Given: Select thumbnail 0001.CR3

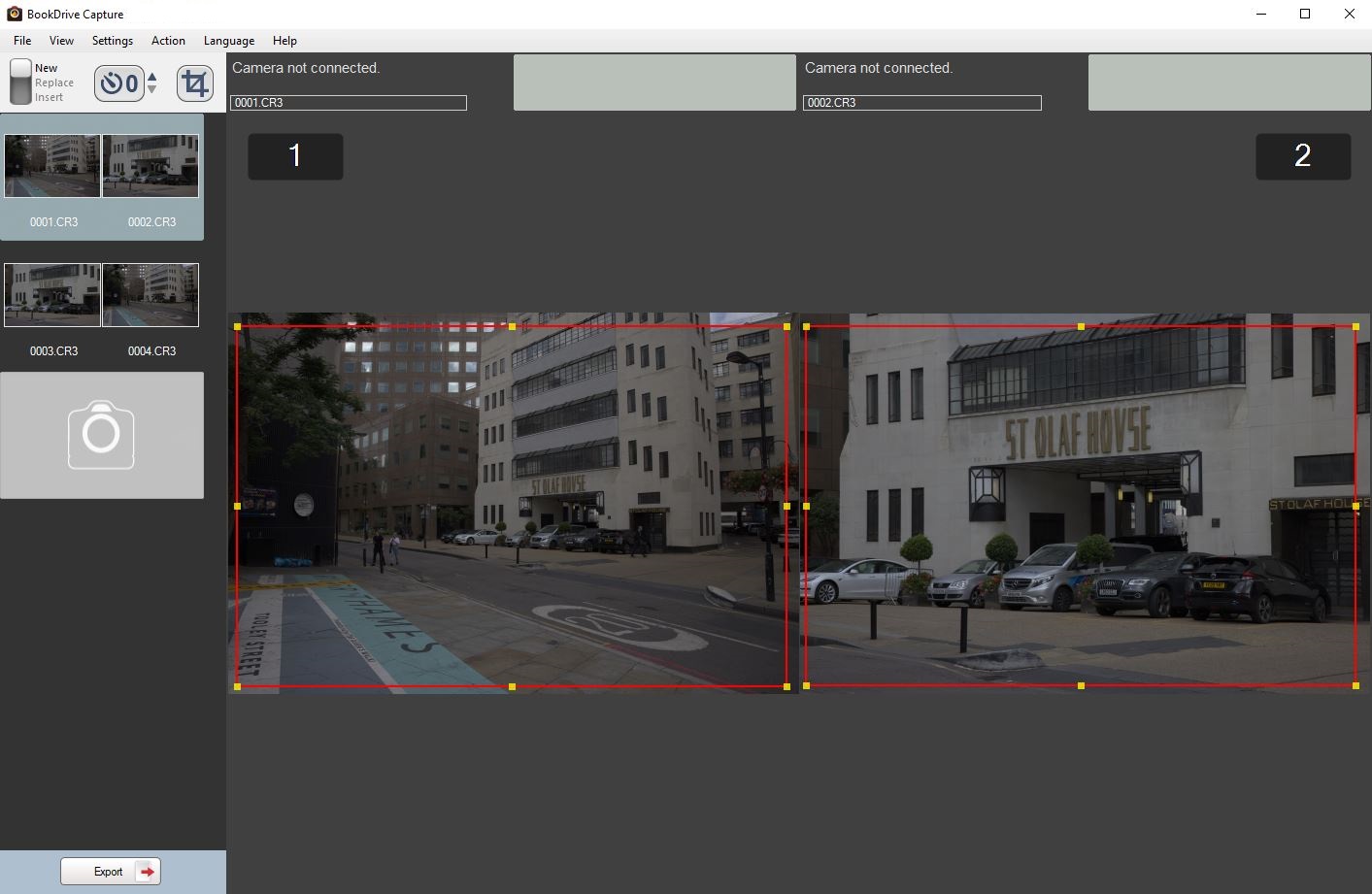Looking at the screenshot, I should pos(52,166).
